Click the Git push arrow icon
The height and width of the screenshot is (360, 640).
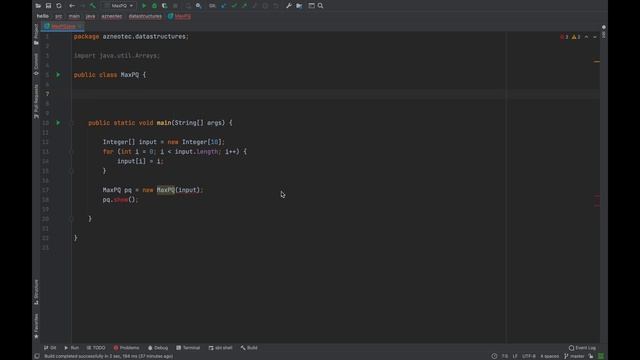point(244,6)
